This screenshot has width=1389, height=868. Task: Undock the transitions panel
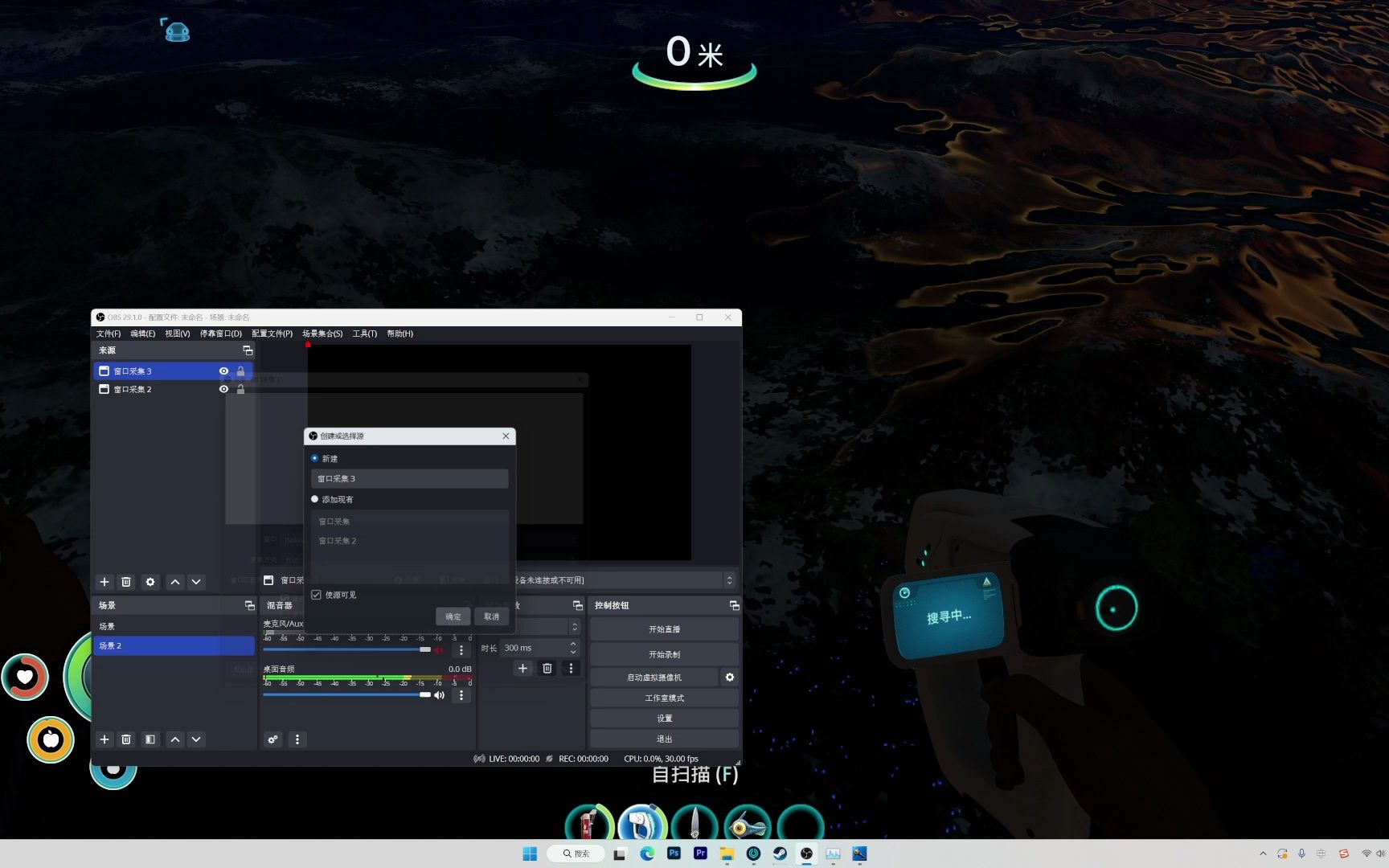577,605
